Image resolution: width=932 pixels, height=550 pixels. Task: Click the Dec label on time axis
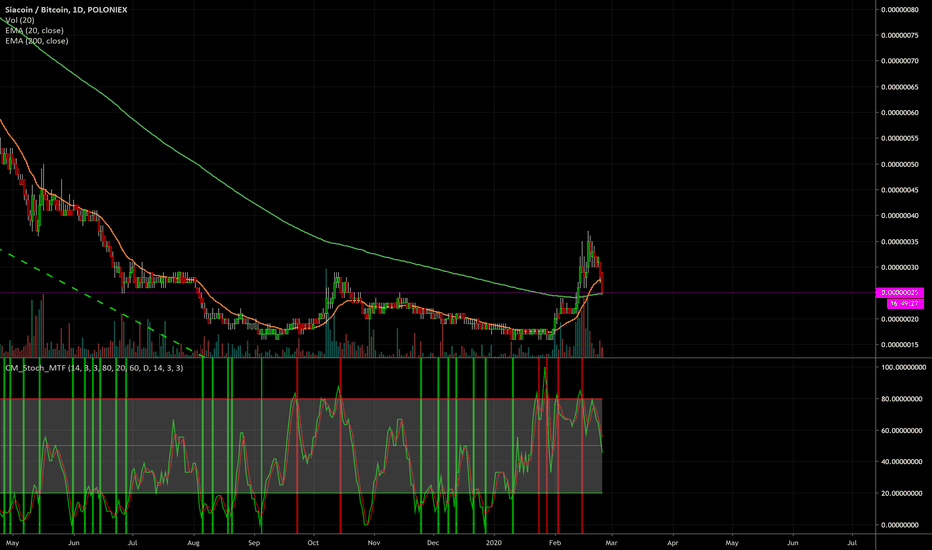click(x=433, y=543)
